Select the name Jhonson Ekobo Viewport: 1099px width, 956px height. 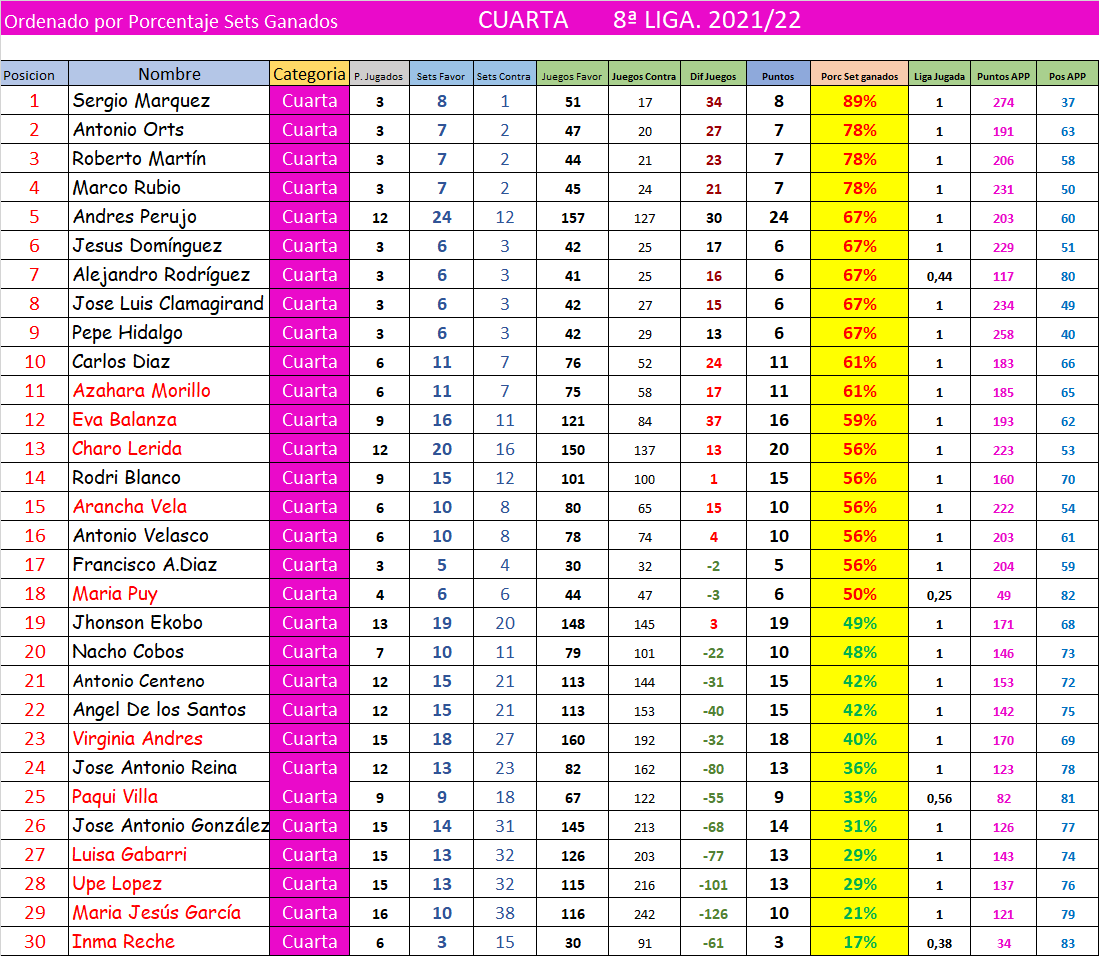pyautogui.click(x=137, y=622)
